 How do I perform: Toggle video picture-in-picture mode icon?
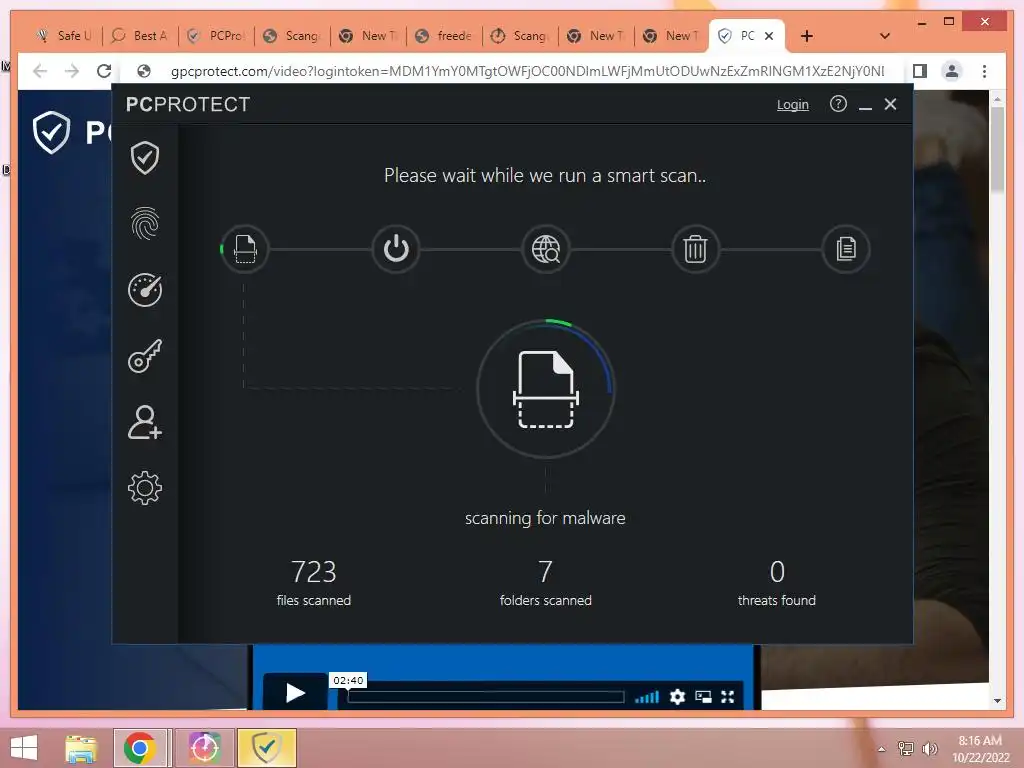(x=703, y=697)
